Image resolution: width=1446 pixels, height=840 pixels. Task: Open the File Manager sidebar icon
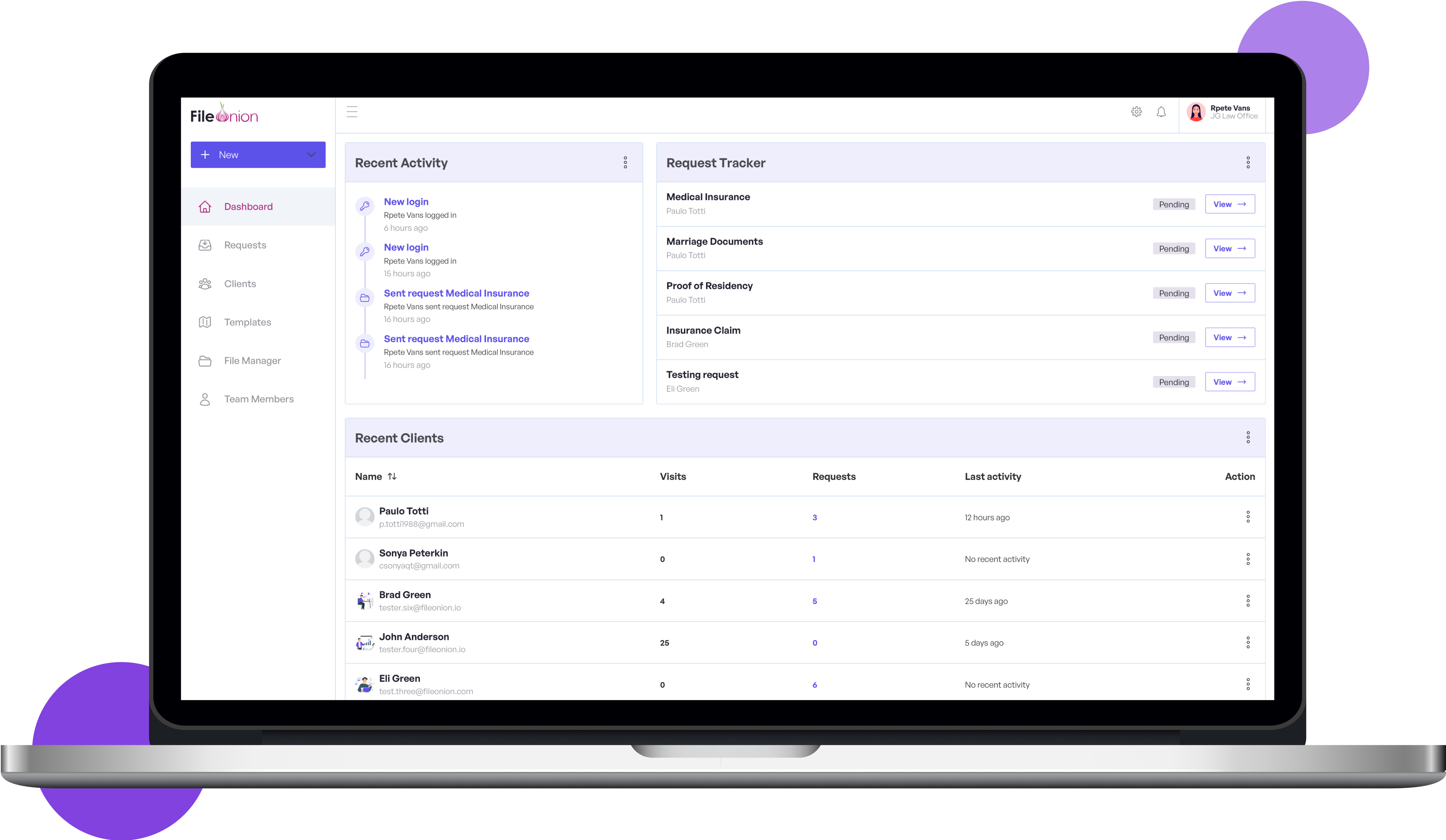click(205, 360)
